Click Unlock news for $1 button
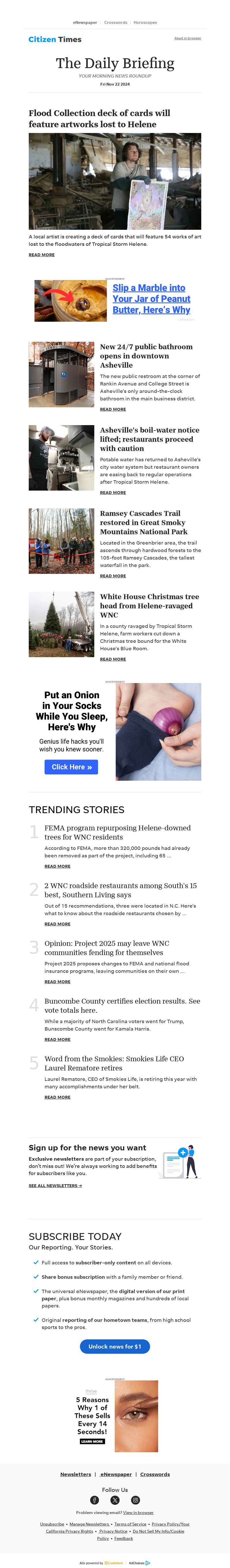This screenshot has width=230, height=1568. click(x=115, y=1346)
